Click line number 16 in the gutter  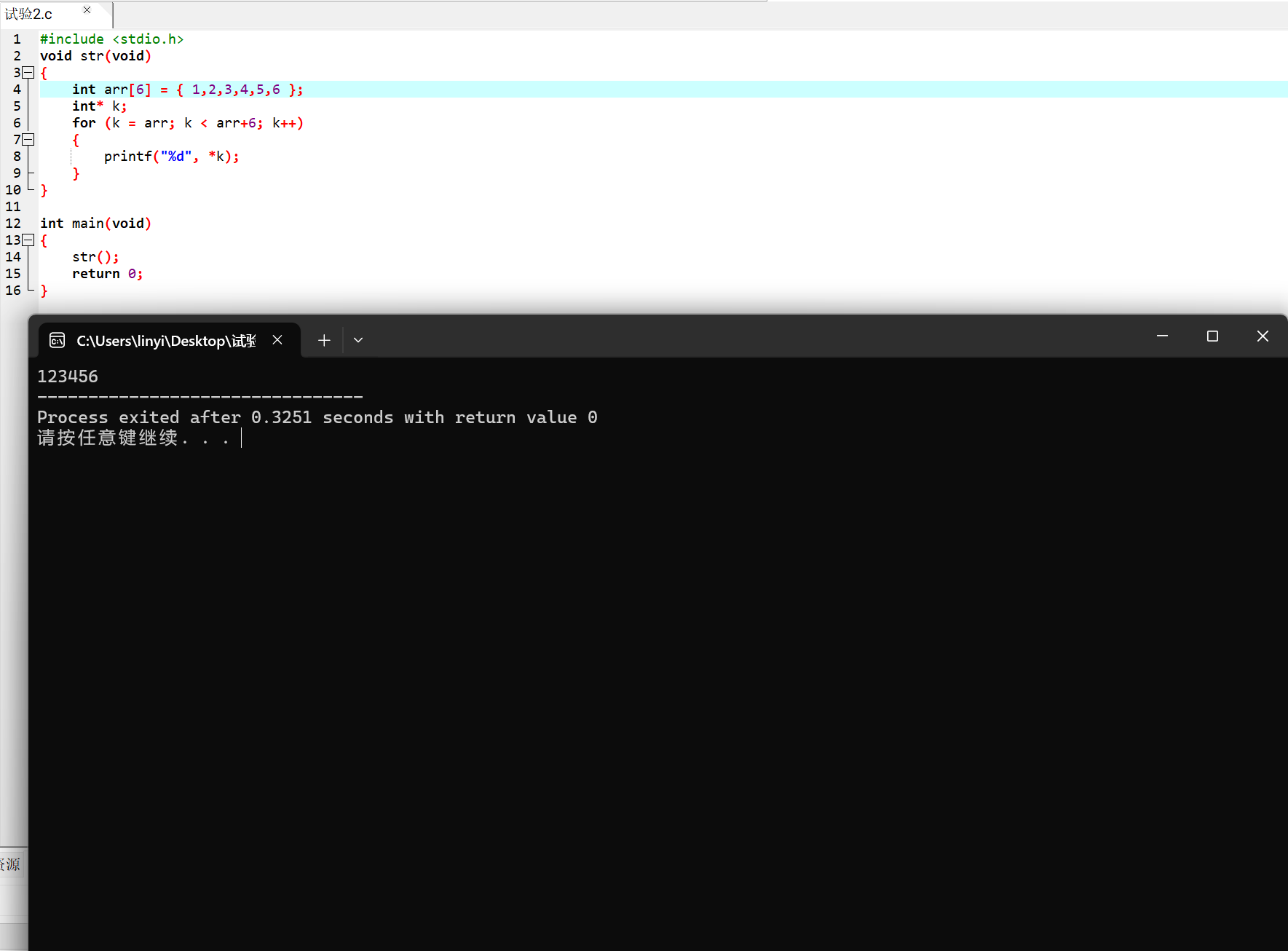coord(13,291)
